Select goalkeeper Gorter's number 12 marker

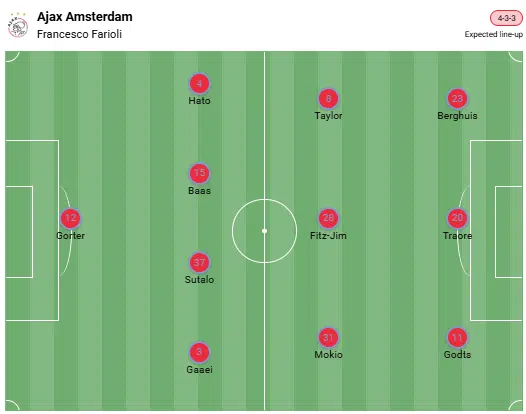coord(70,218)
